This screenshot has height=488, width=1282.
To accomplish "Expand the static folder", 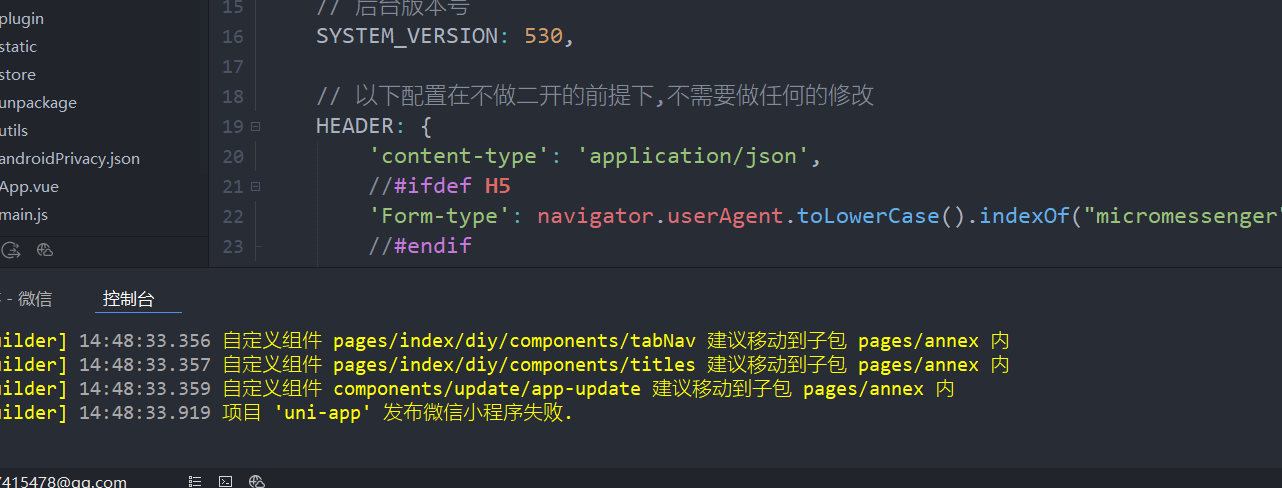I will pyautogui.click(x=19, y=47).
